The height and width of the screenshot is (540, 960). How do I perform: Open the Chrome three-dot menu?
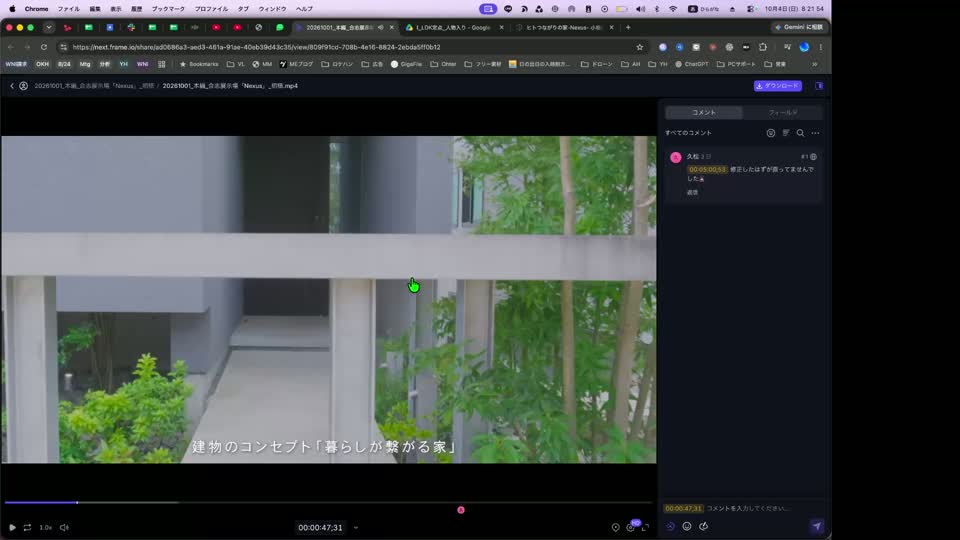[821, 47]
